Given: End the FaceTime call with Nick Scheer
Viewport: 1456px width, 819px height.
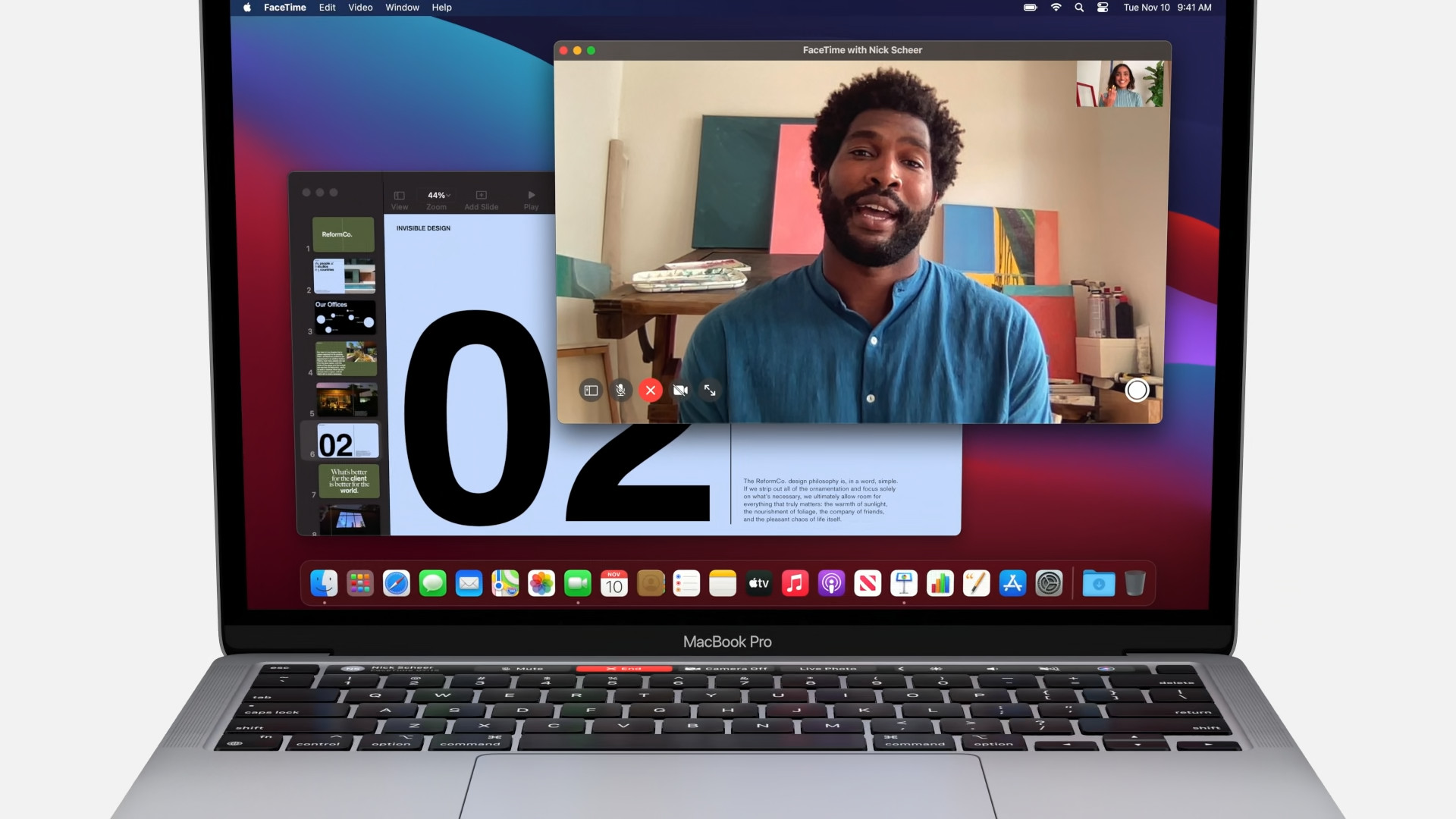Looking at the screenshot, I should point(650,390).
